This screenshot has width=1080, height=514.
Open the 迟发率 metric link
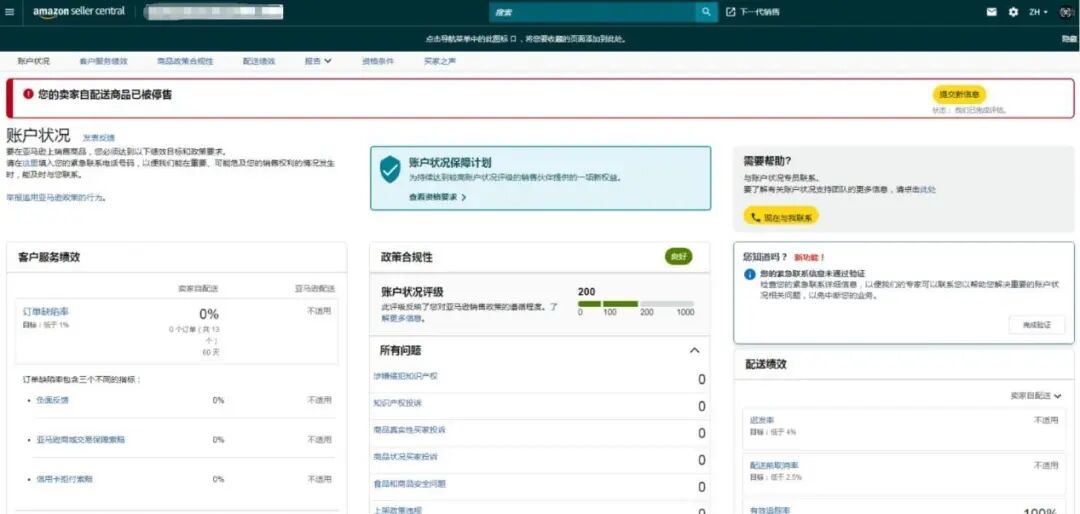[x=762, y=420]
